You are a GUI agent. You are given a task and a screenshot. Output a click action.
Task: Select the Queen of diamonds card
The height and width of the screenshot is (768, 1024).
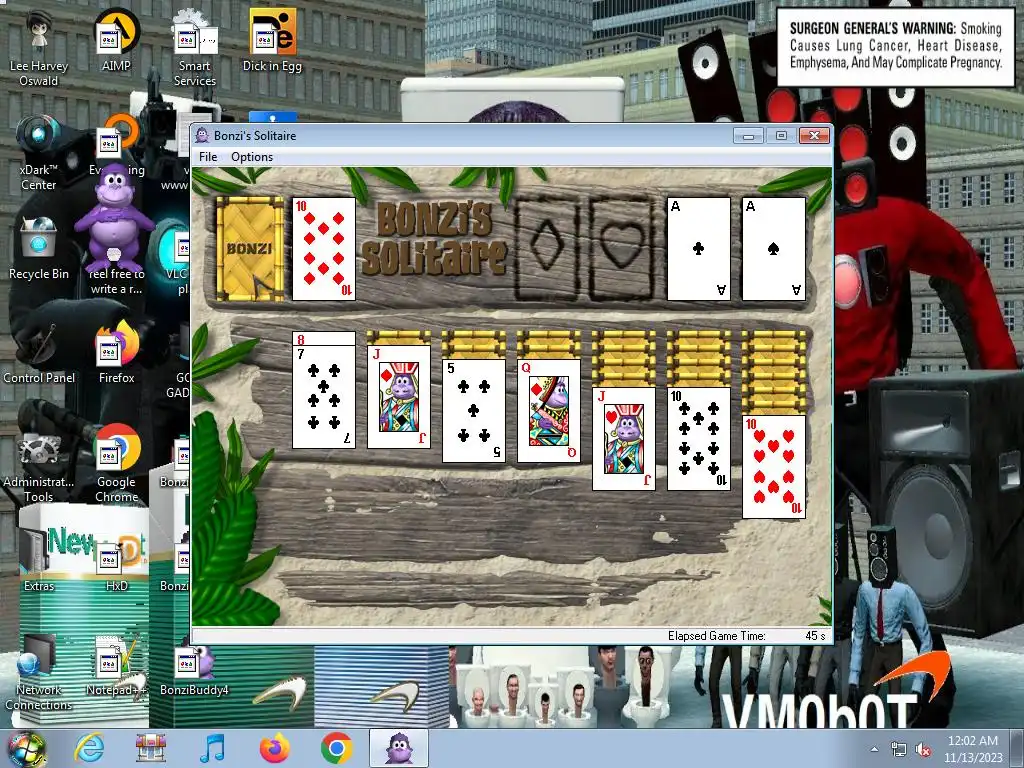tap(549, 411)
